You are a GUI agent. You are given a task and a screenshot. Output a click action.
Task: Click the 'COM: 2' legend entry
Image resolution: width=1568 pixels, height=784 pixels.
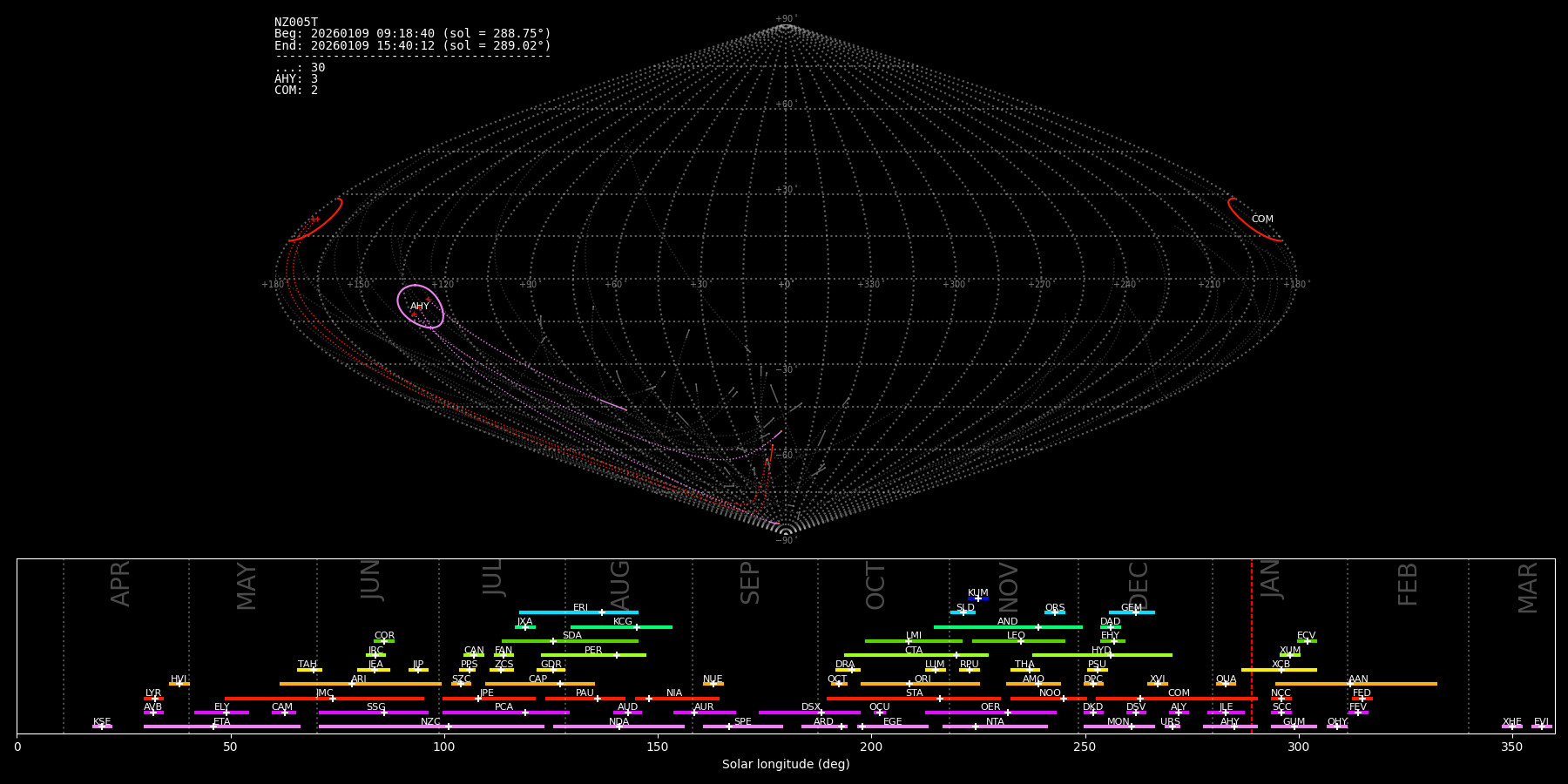click(296, 91)
